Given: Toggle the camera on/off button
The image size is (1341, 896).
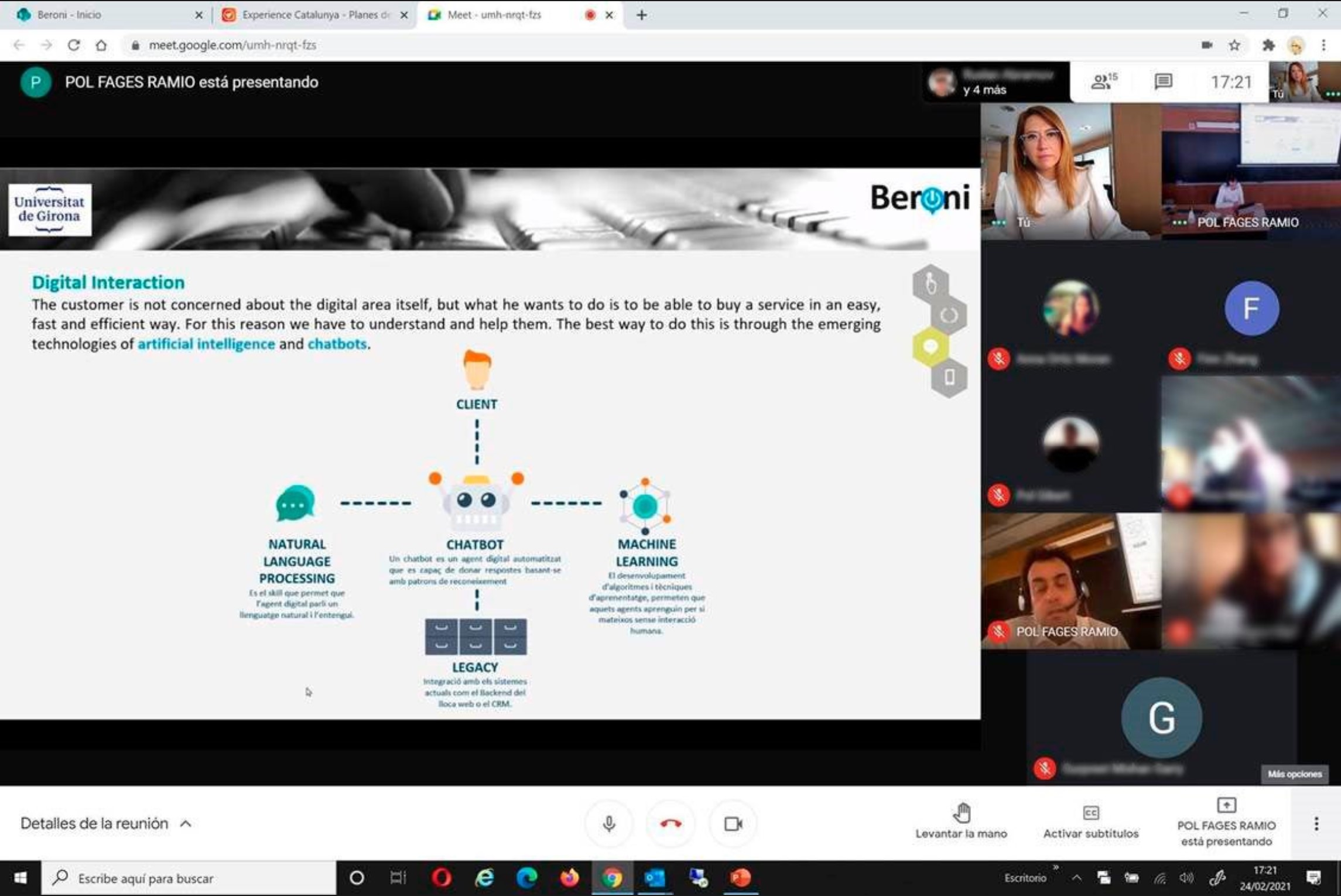Looking at the screenshot, I should point(733,824).
